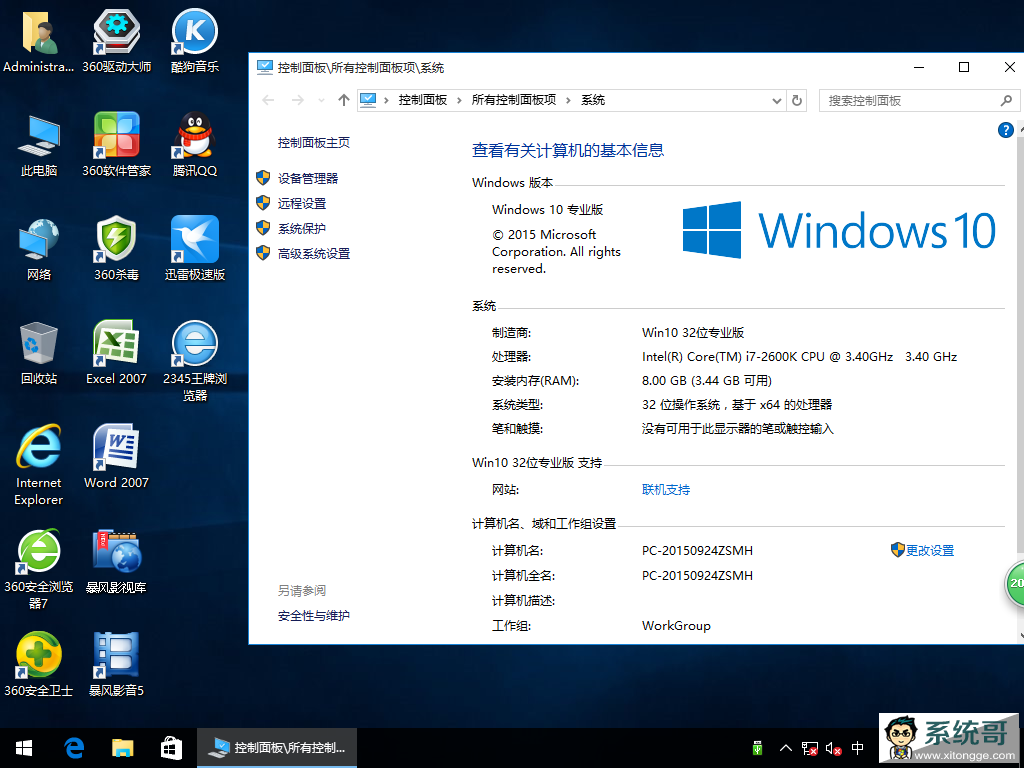Open 高级系统设置 link
Viewport: 1024px width, 768px height.
(313, 253)
